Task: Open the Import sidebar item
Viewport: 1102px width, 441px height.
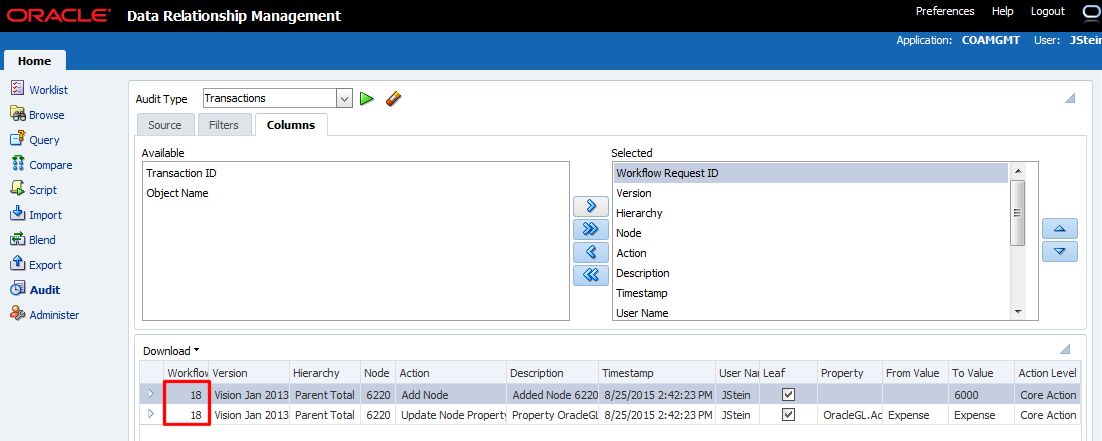Action: 37,215
